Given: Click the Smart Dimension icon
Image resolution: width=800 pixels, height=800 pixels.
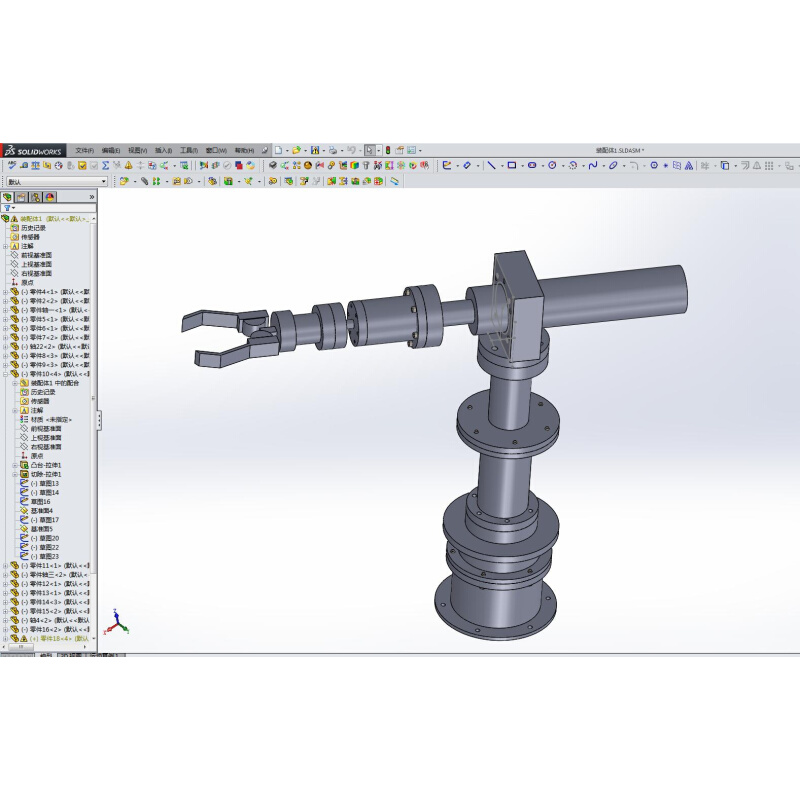Looking at the screenshot, I should coord(467,165).
